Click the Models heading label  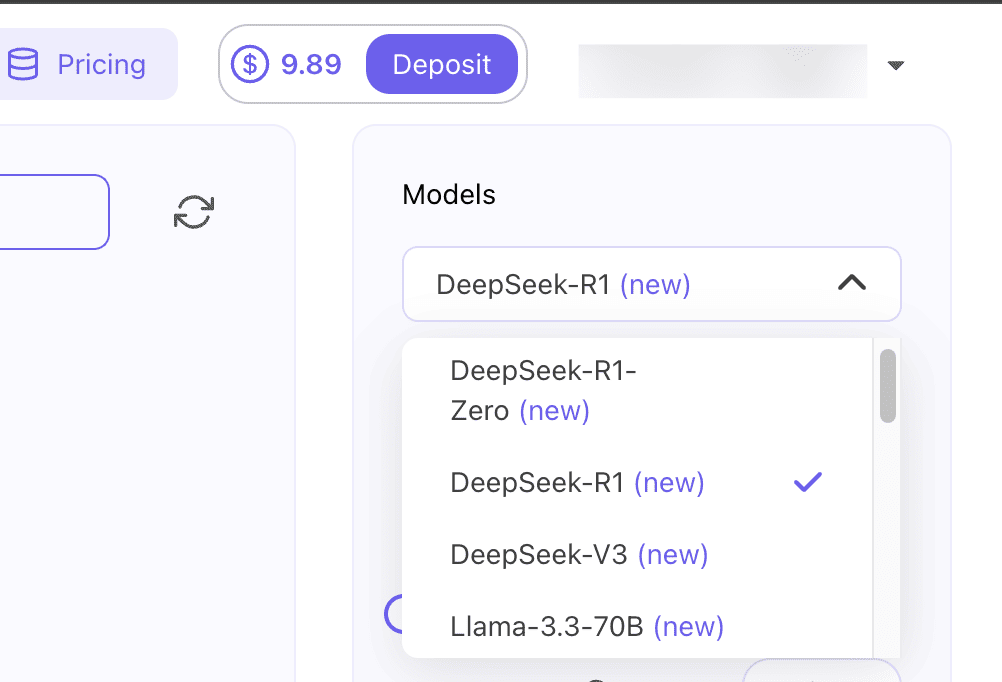pyautogui.click(x=449, y=194)
